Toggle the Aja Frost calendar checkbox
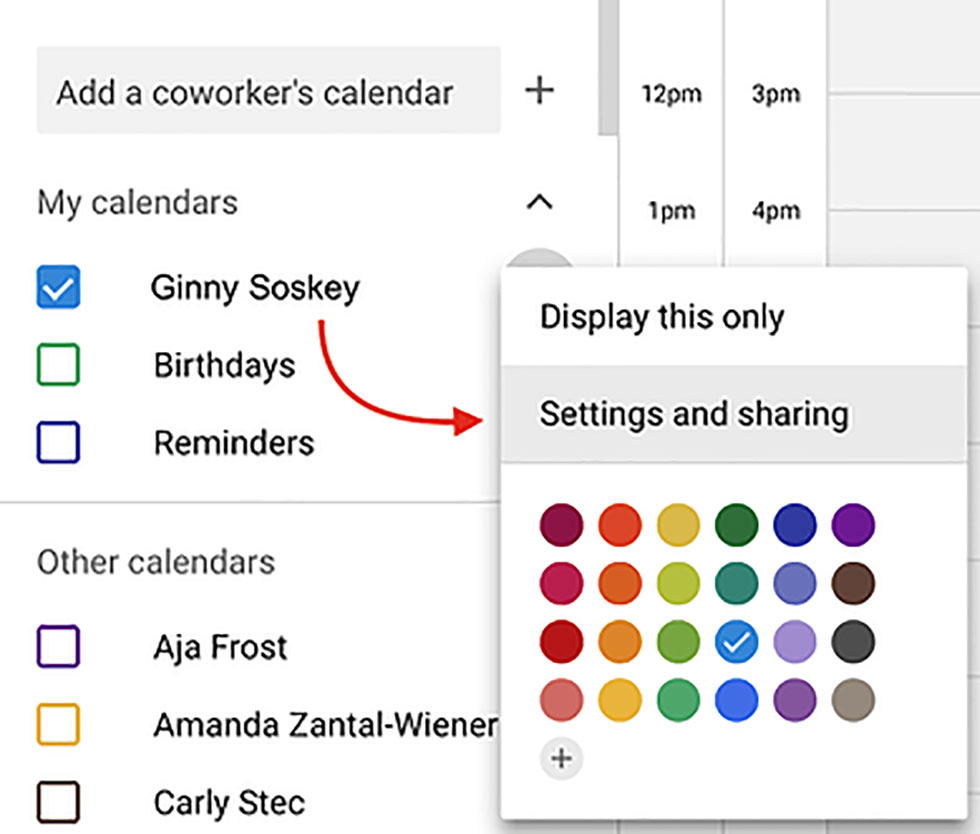Screen dimensions: 980x834 (58, 647)
